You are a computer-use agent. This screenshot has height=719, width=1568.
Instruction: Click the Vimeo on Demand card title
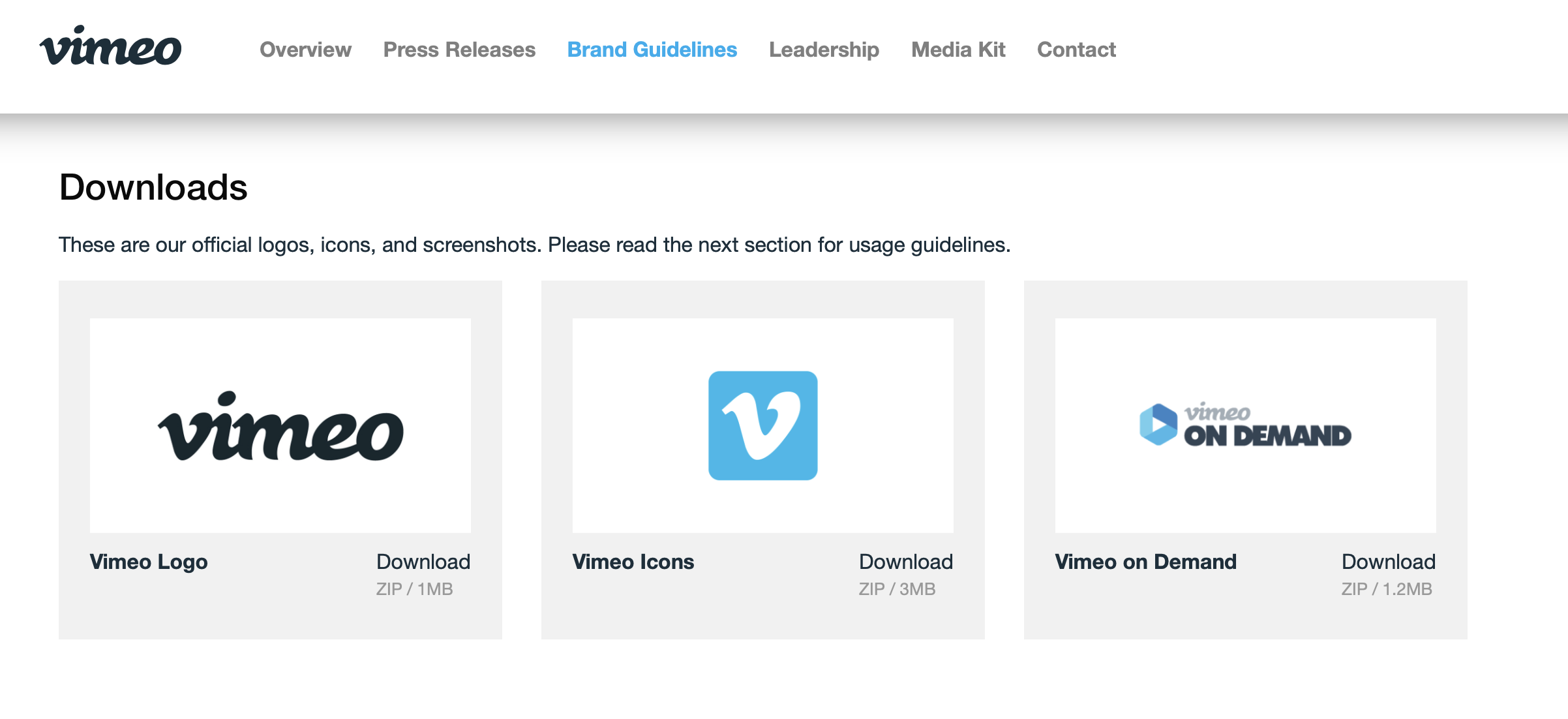tap(1145, 562)
